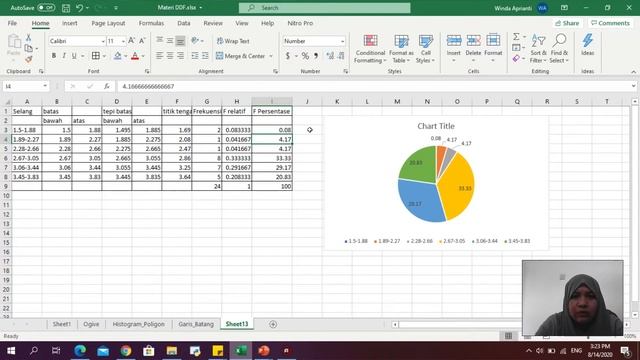Click the Delete cells icon
This screenshot has height=360, width=640.
point(473,41)
